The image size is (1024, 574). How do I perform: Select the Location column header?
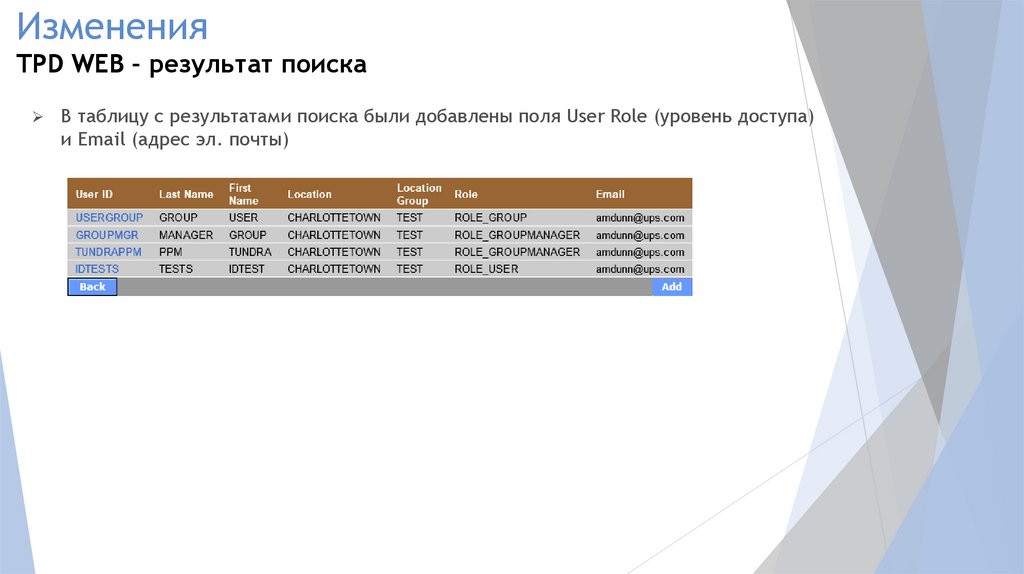309,194
